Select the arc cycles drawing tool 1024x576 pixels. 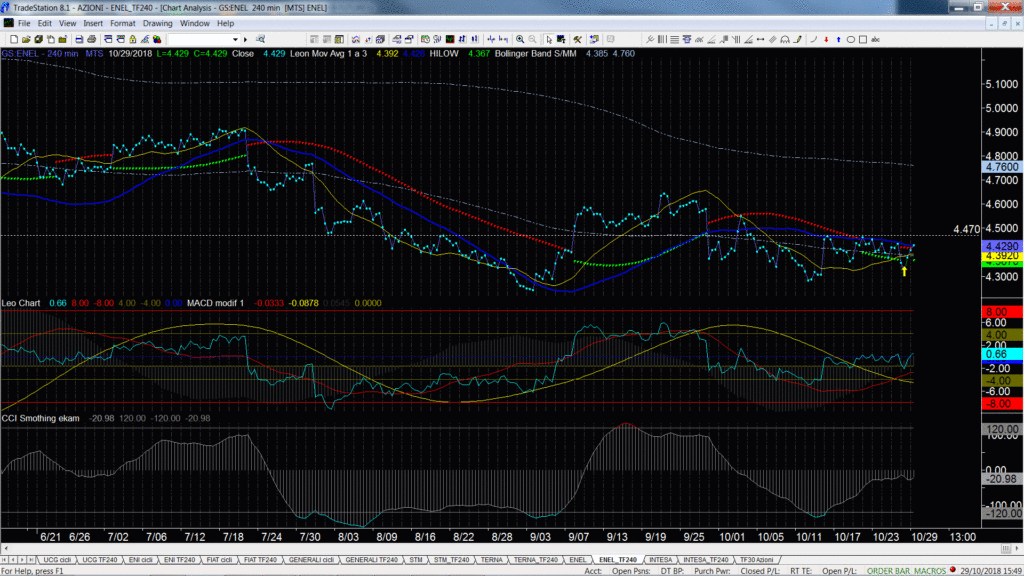tap(785, 40)
